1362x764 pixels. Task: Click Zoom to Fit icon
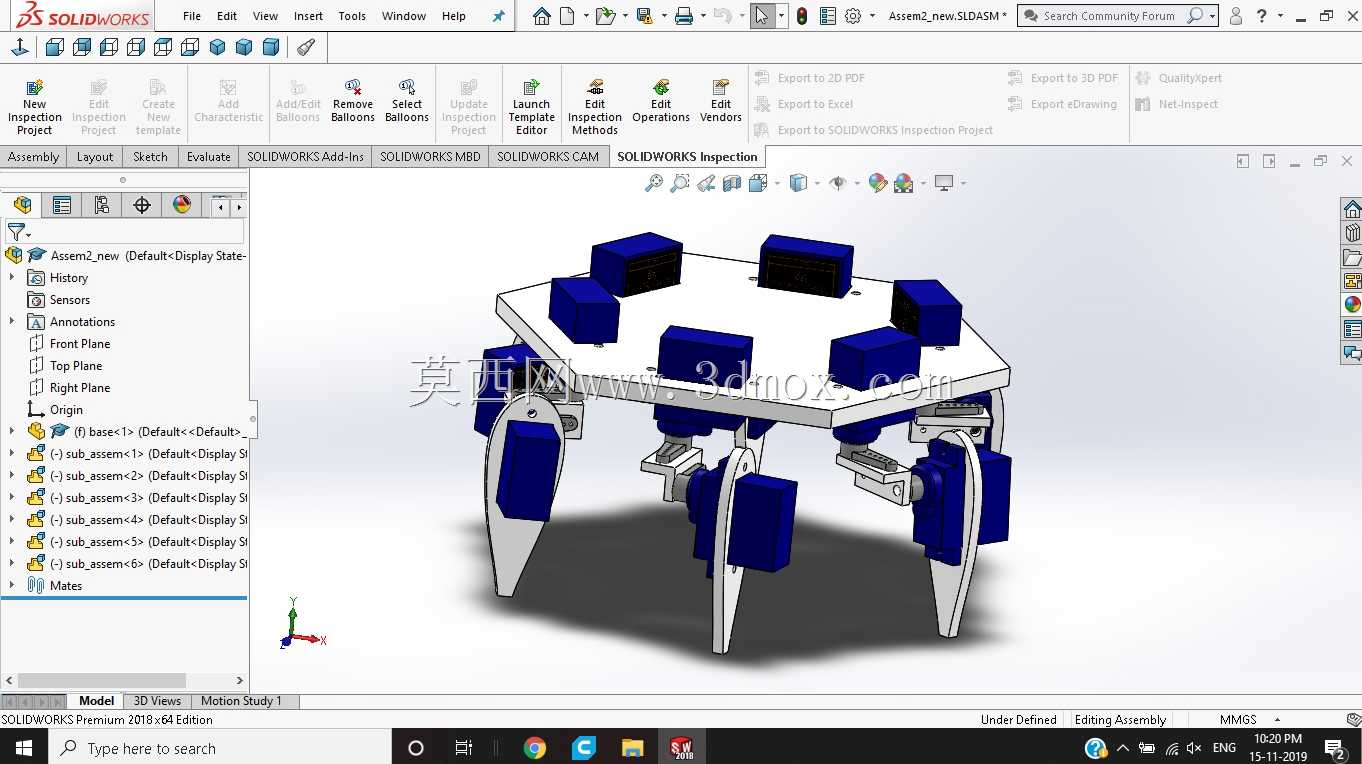pos(654,183)
